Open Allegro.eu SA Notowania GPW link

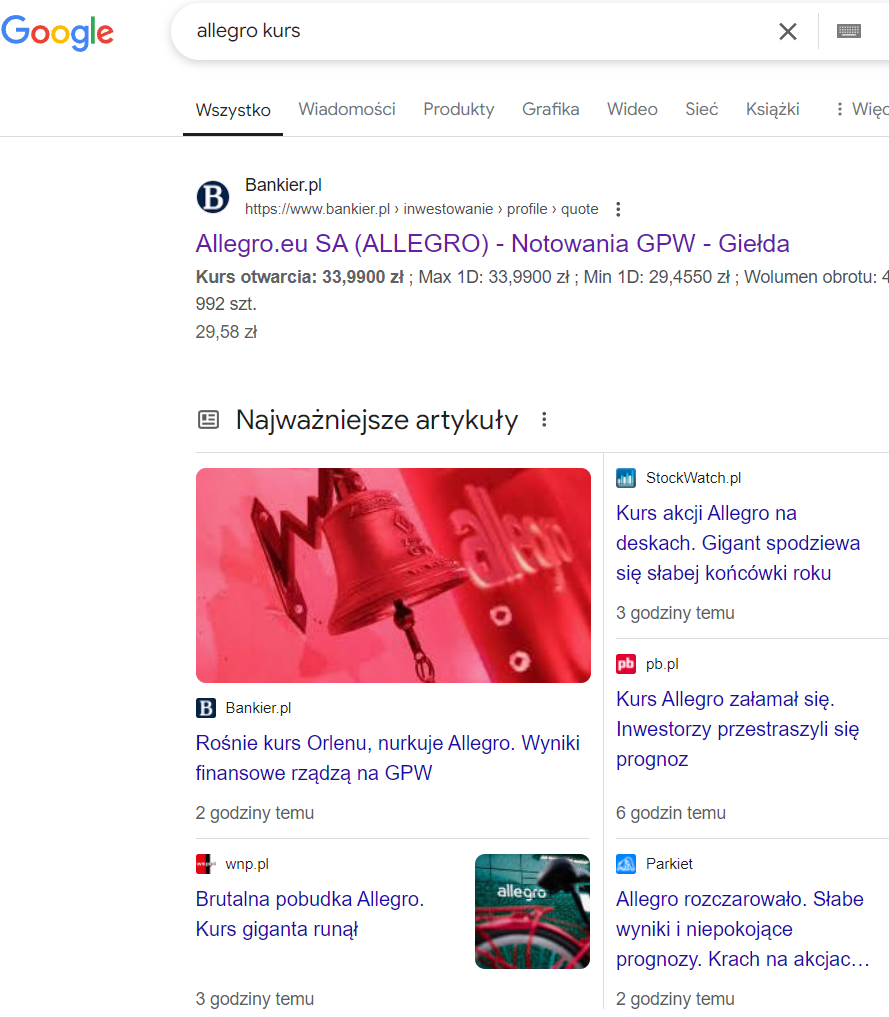tap(492, 243)
